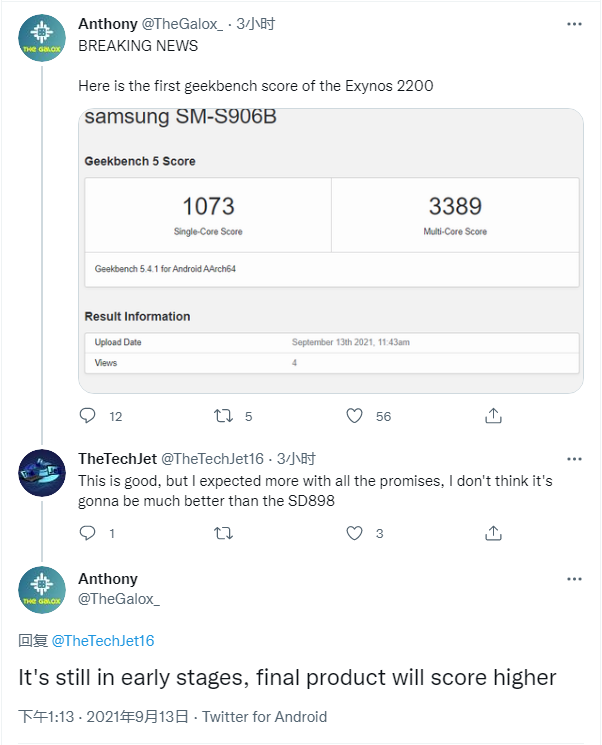
Task: Reply to Anthony's Exynos 2200 tweet
Action: pyautogui.click(x=88, y=415)
